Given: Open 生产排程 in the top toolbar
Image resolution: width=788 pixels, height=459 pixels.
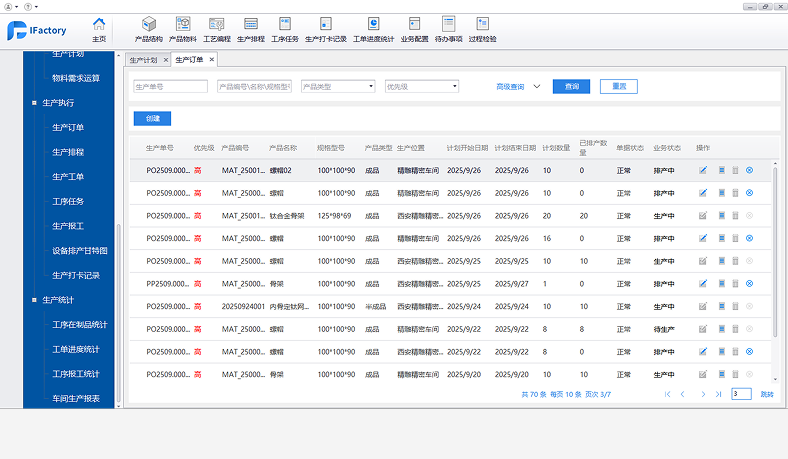Looking at the screenshot, I should [251, 29].
